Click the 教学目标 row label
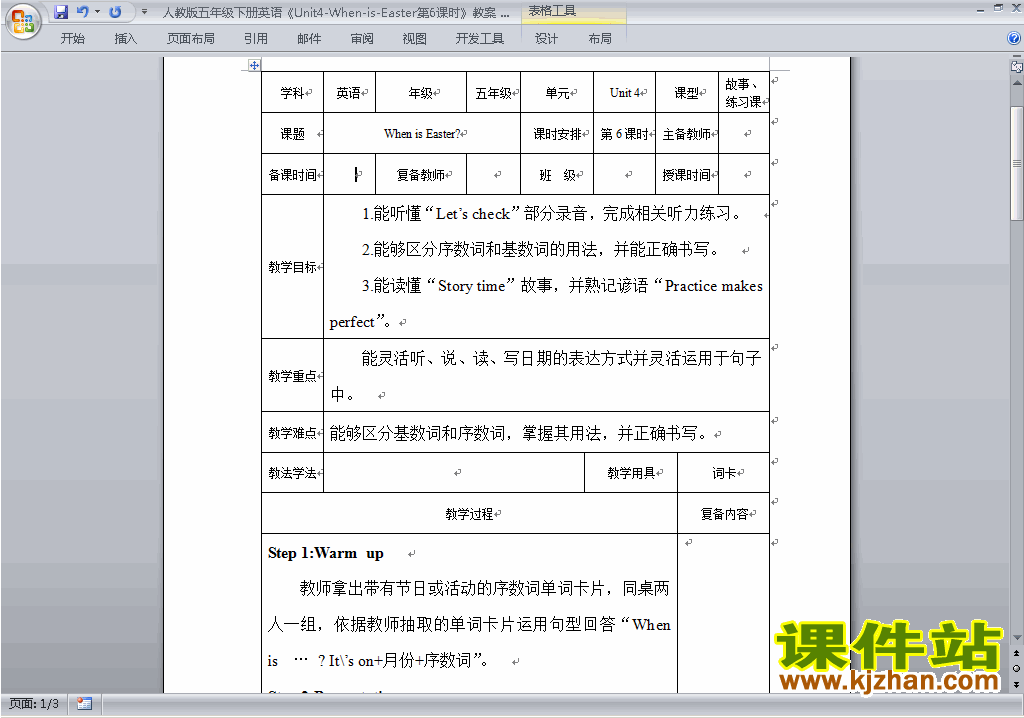The height and width of the screenshot is (718, 1024). 293,267
